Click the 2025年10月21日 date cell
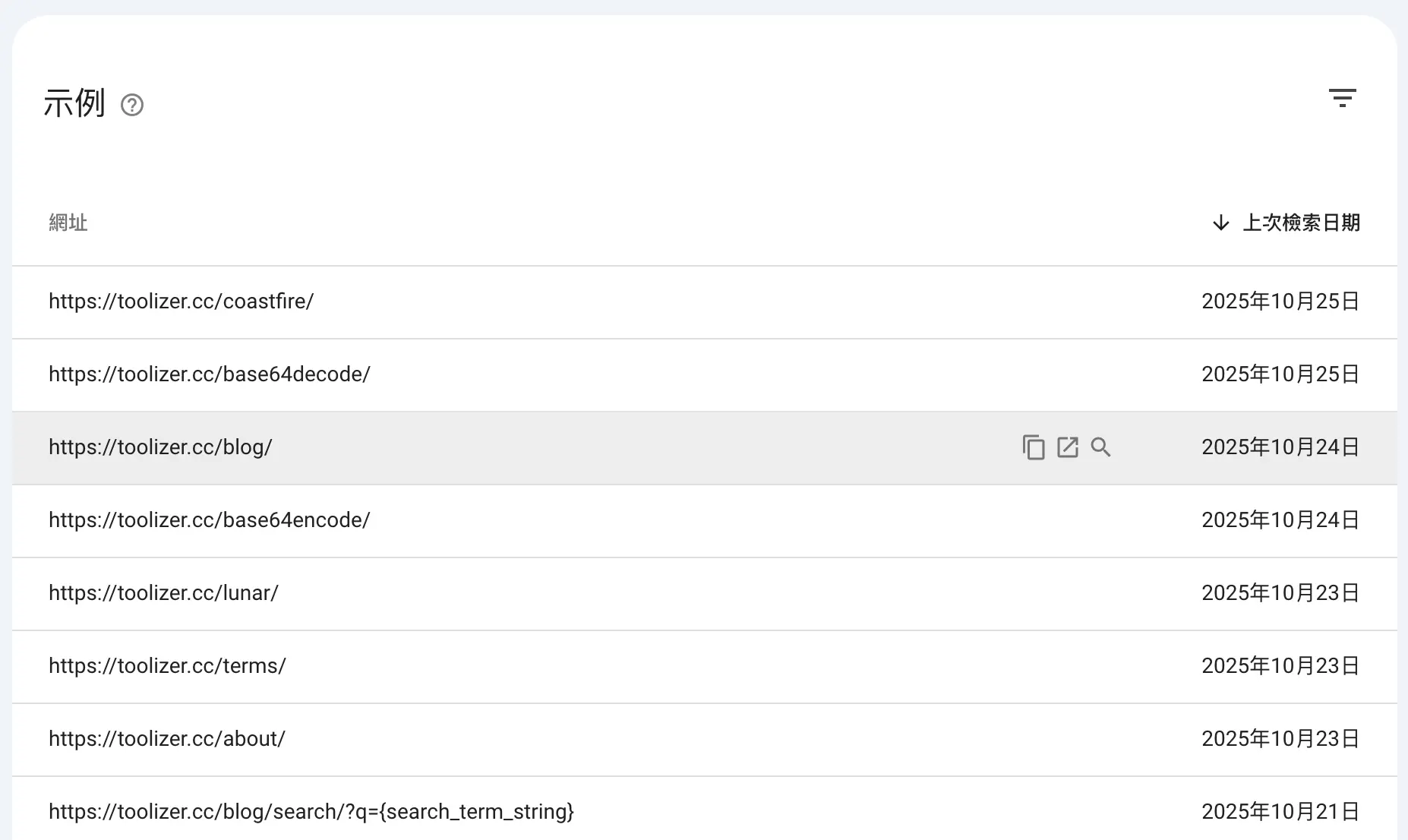Screen dimensions: 1408x840 pyautogui.click(x=1280, y=812)
